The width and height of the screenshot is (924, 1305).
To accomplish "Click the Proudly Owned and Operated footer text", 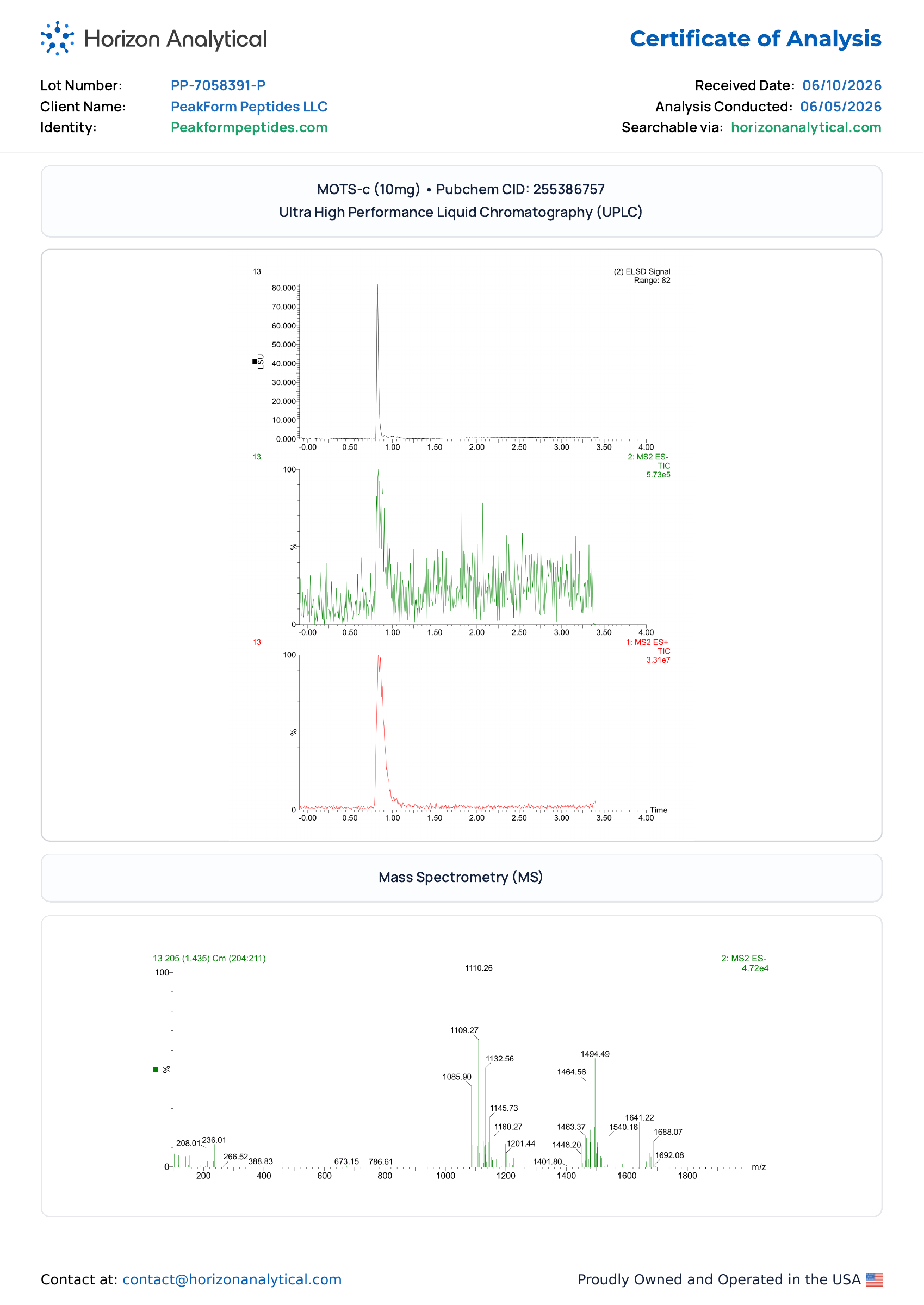I will [719, 1279].
